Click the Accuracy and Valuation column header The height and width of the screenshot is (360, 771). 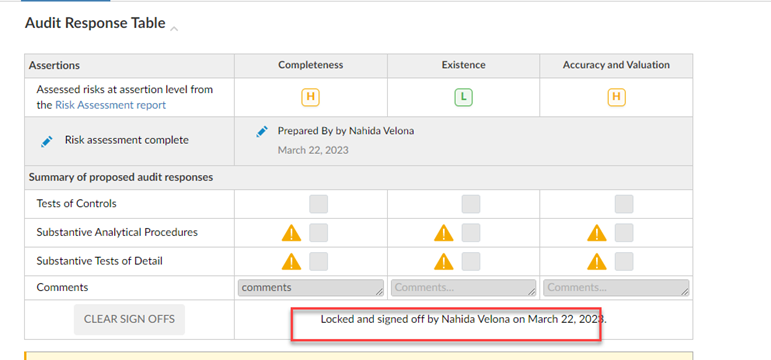pyautogui.click(x=616, y=65)
